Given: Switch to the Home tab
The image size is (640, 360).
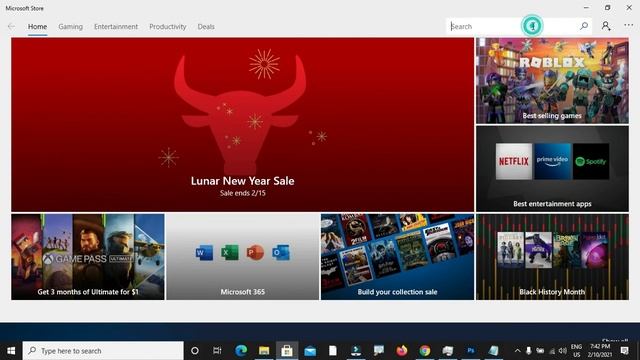Looking at the screenshot, I should click(x=37, y=27).
